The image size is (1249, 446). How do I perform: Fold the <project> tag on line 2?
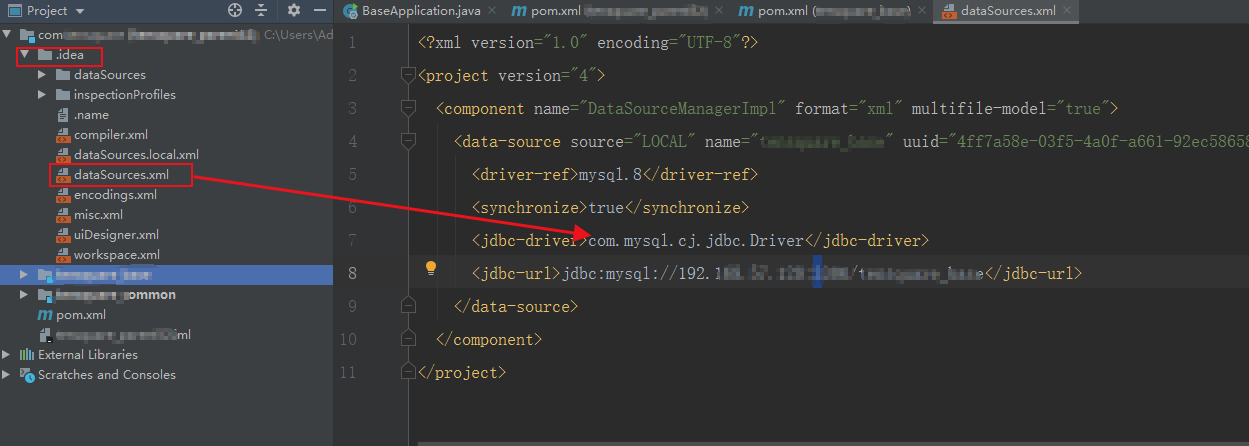[407, 75]
